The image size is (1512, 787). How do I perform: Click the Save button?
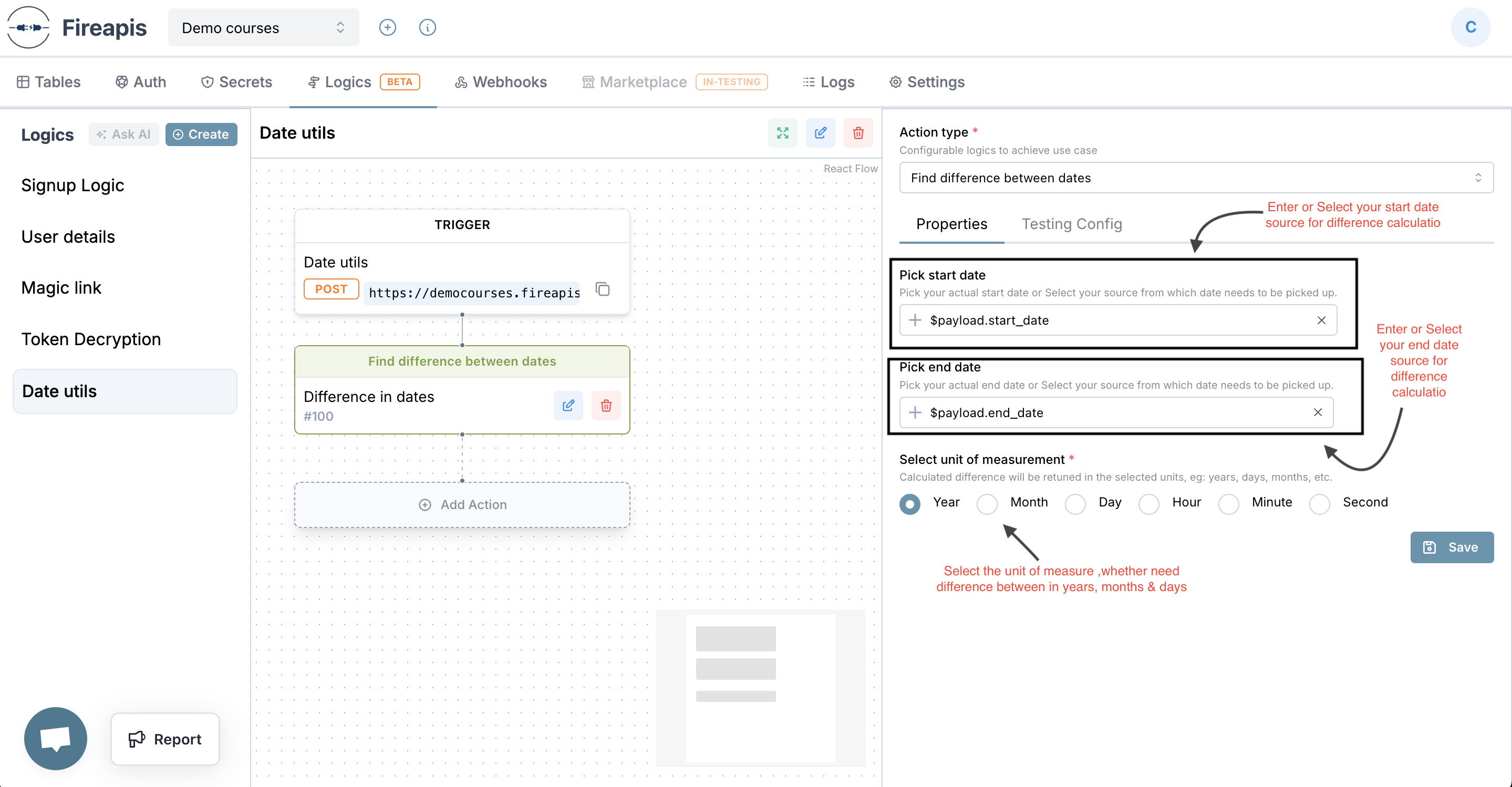coord(1451,547)
